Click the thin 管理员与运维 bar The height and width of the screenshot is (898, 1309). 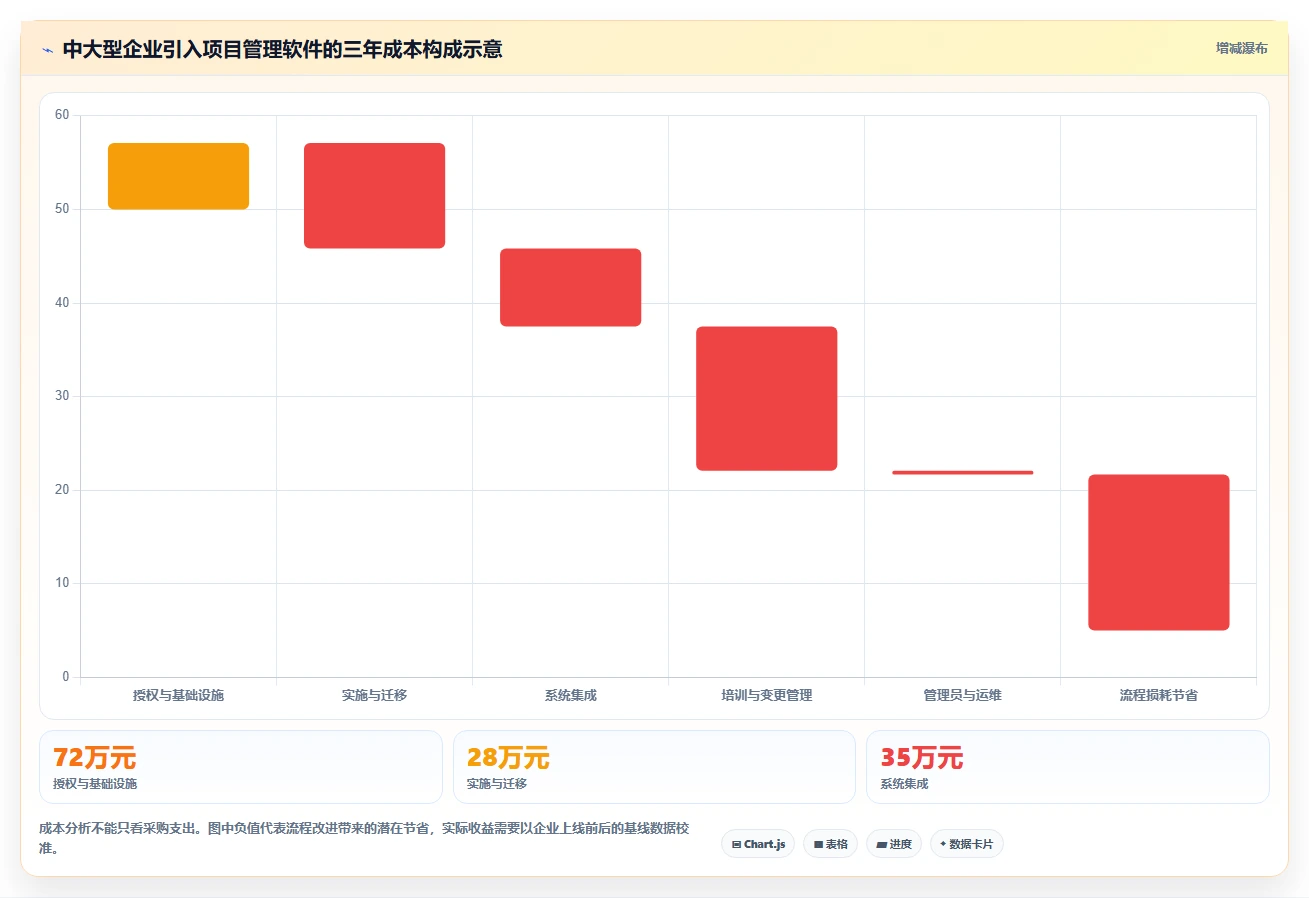click(x=962, y=472)
